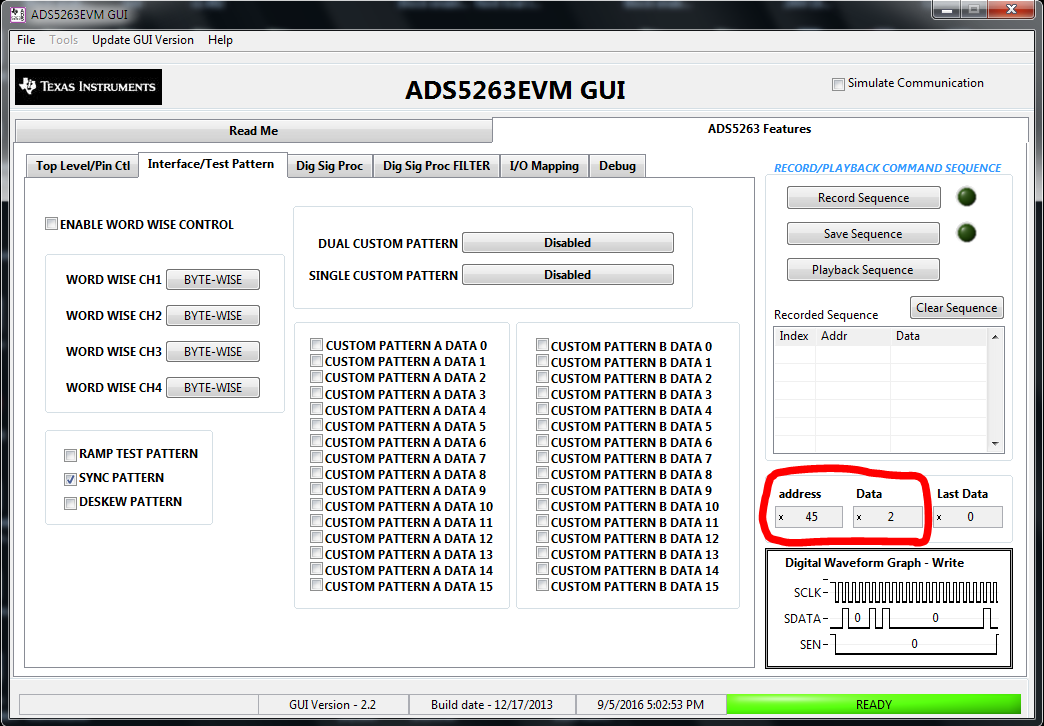Switch to I/O Mapping tab

click(x=544, y=166)
